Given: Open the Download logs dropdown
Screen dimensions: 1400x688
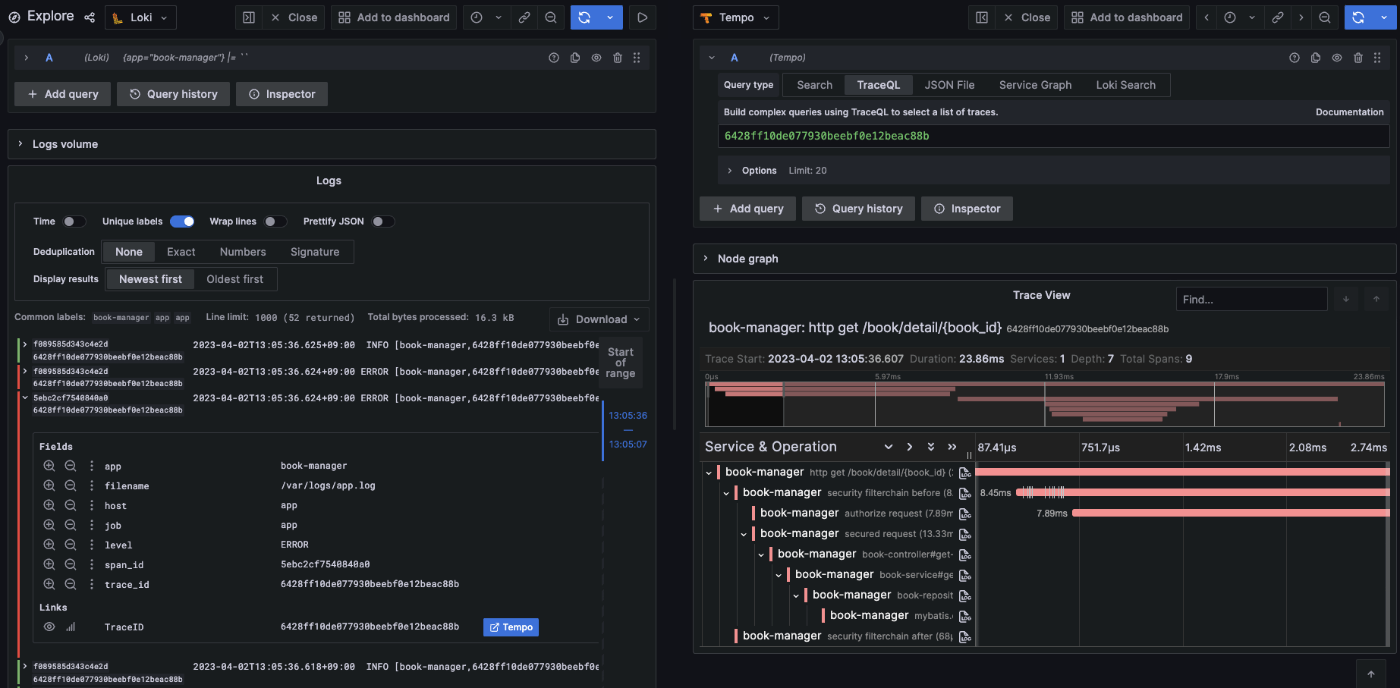Looking at the screenshot, I should (599, 319).
